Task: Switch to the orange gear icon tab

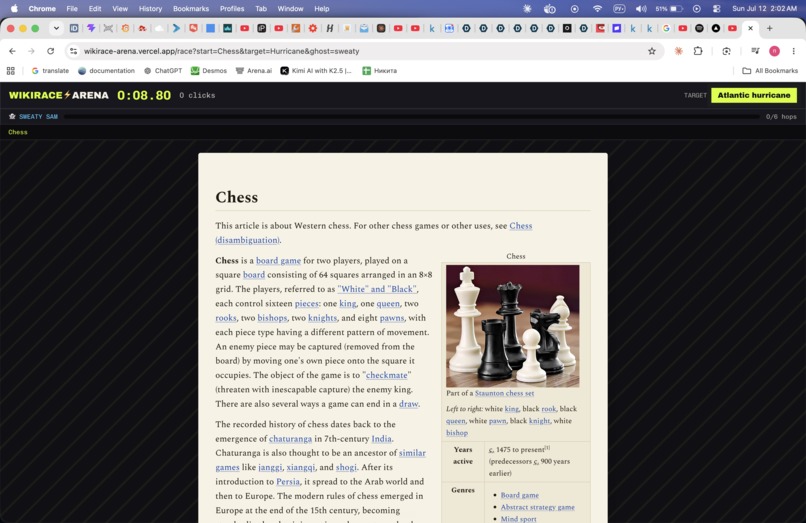Action: pos(313,28)
